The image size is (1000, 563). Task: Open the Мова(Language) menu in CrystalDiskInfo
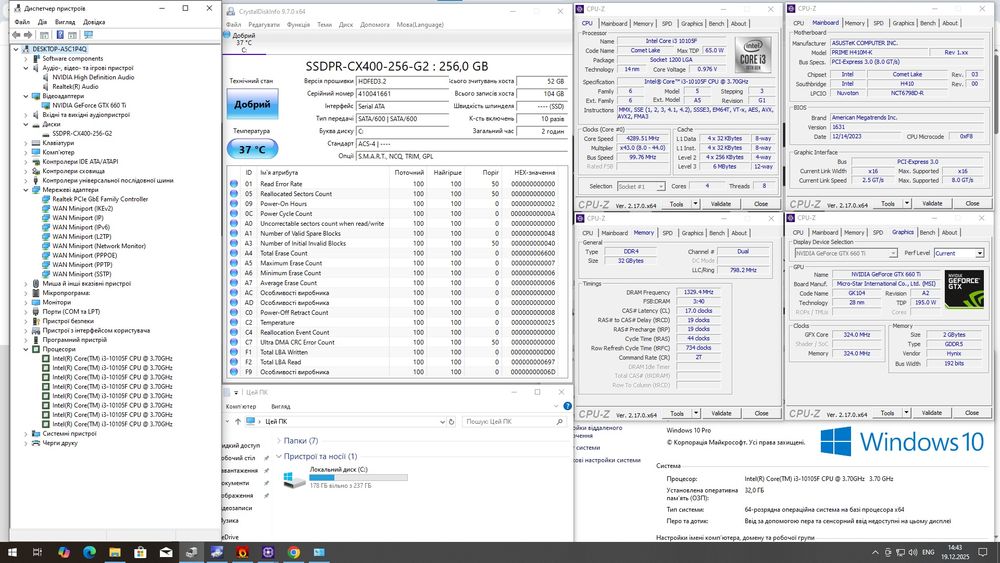tap(420, 24)
